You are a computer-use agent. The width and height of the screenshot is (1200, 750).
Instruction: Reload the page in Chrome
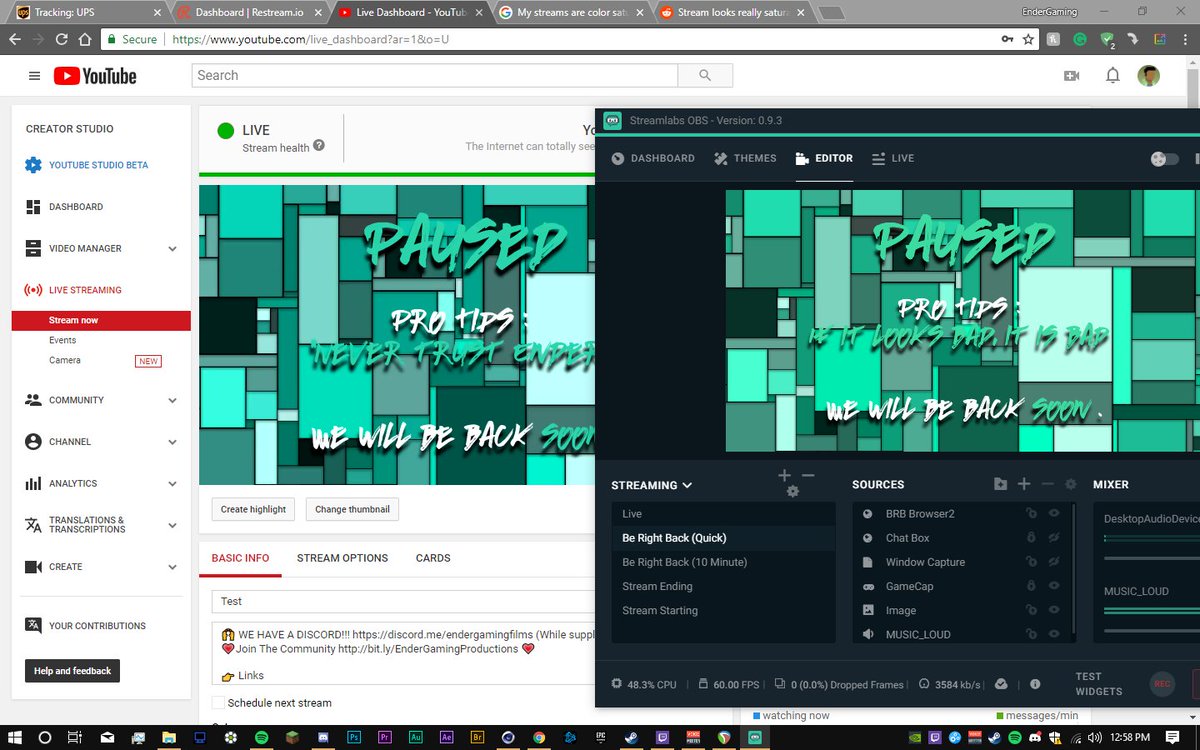click(62, 39)
